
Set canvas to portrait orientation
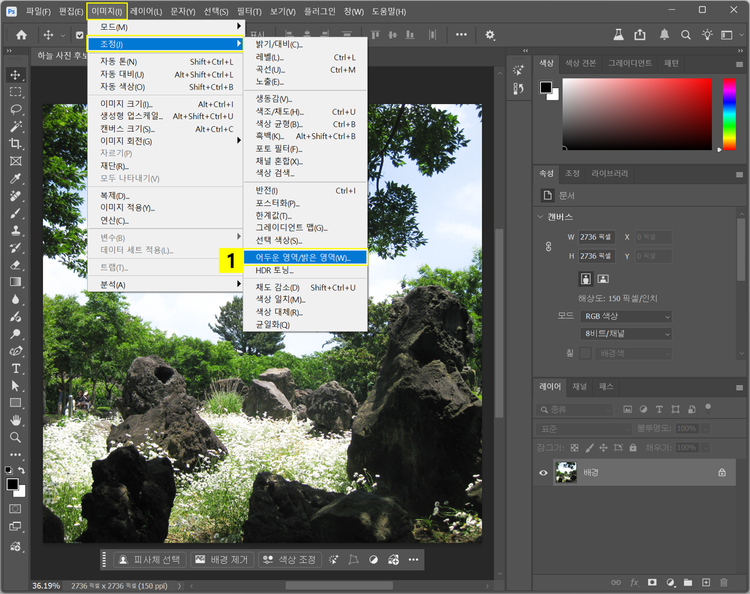tap(586, 278)
